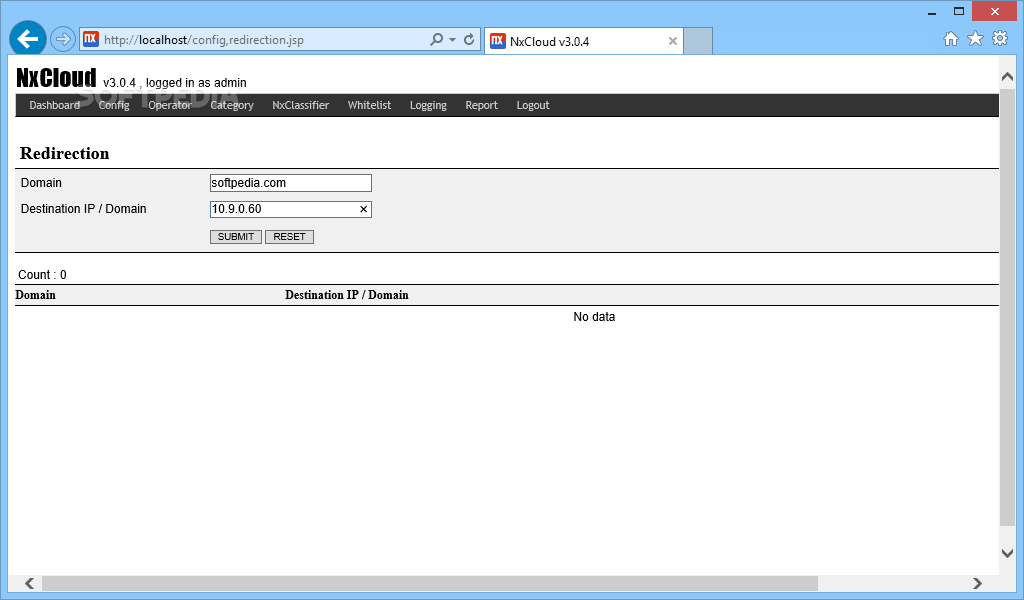1024x600 pixels.
Task: Open favorites star icon
Action: tap(975, 39)
